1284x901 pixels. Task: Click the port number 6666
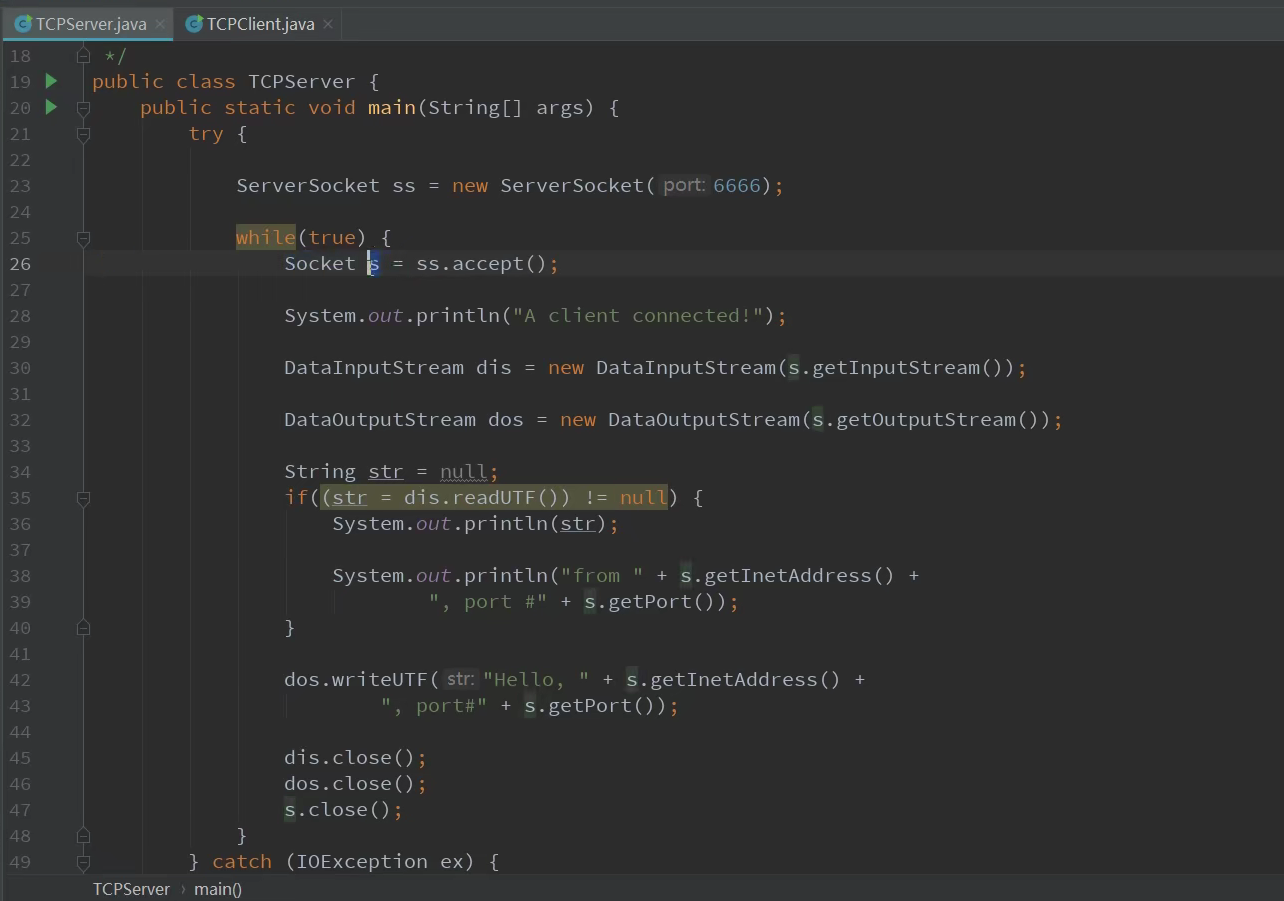737,185
